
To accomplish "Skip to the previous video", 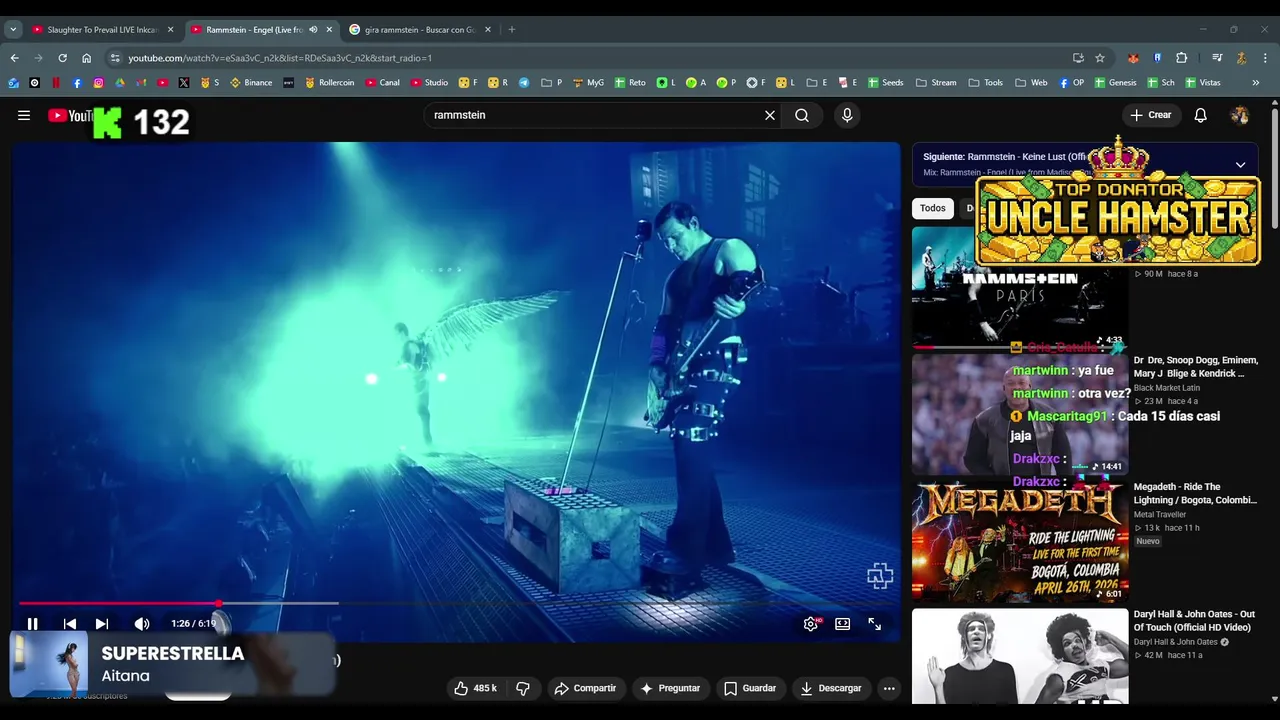I will pyautogui.click(x=69, y=624).
